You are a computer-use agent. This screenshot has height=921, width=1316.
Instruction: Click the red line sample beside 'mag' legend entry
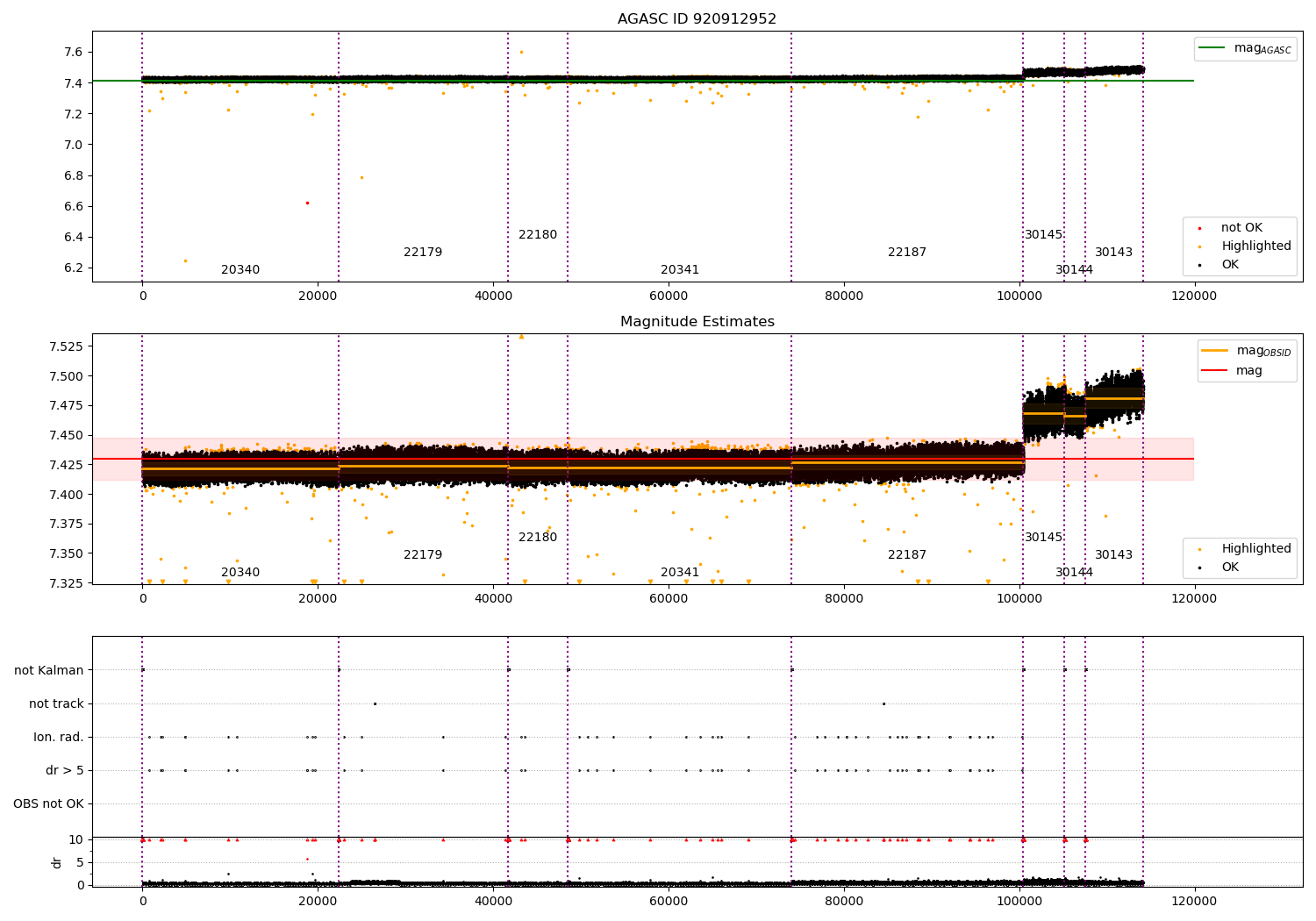[x=1214, y=370]
